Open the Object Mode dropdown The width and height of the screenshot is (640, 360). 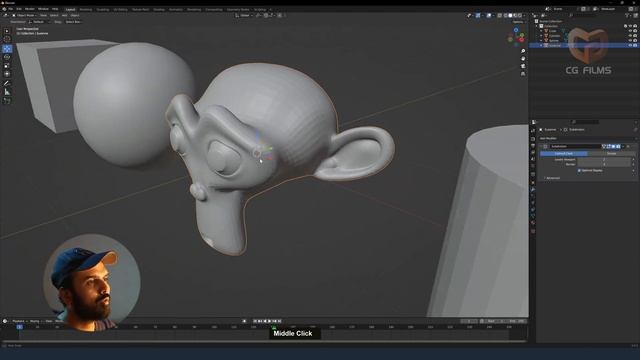pyautogui.click(x=25, y=16)
